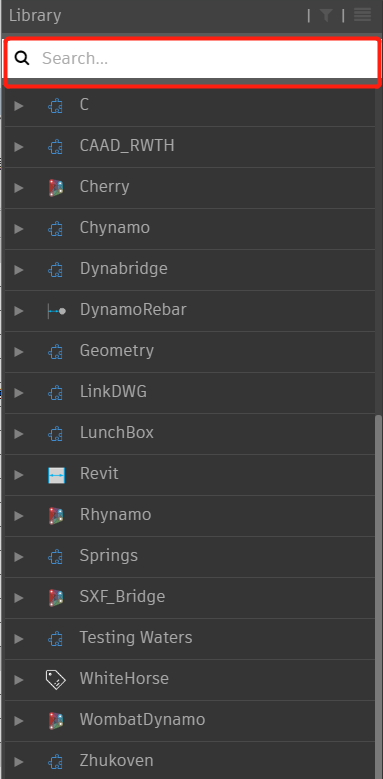Select the Dynabridge library item
The height and width of the screenshot is (779, 383).
point(190,270)
